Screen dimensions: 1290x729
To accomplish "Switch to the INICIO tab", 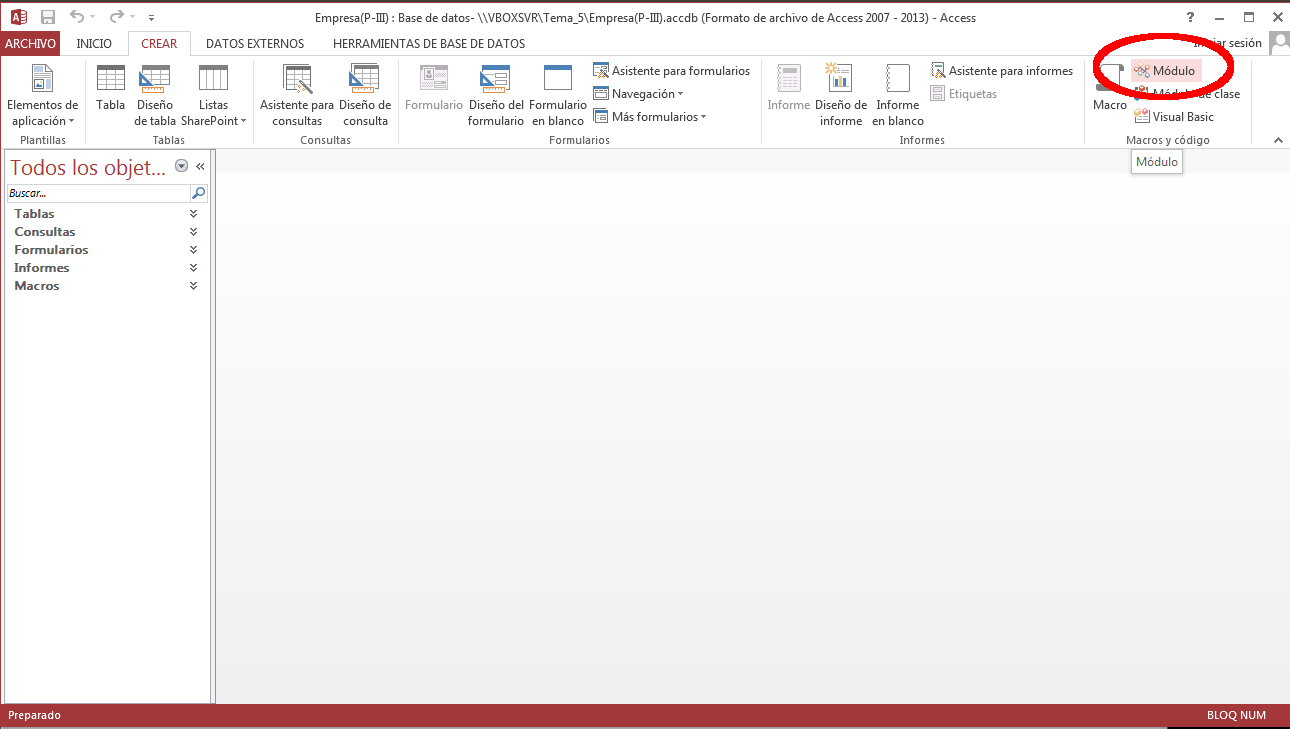I will (x=94, y=44).
